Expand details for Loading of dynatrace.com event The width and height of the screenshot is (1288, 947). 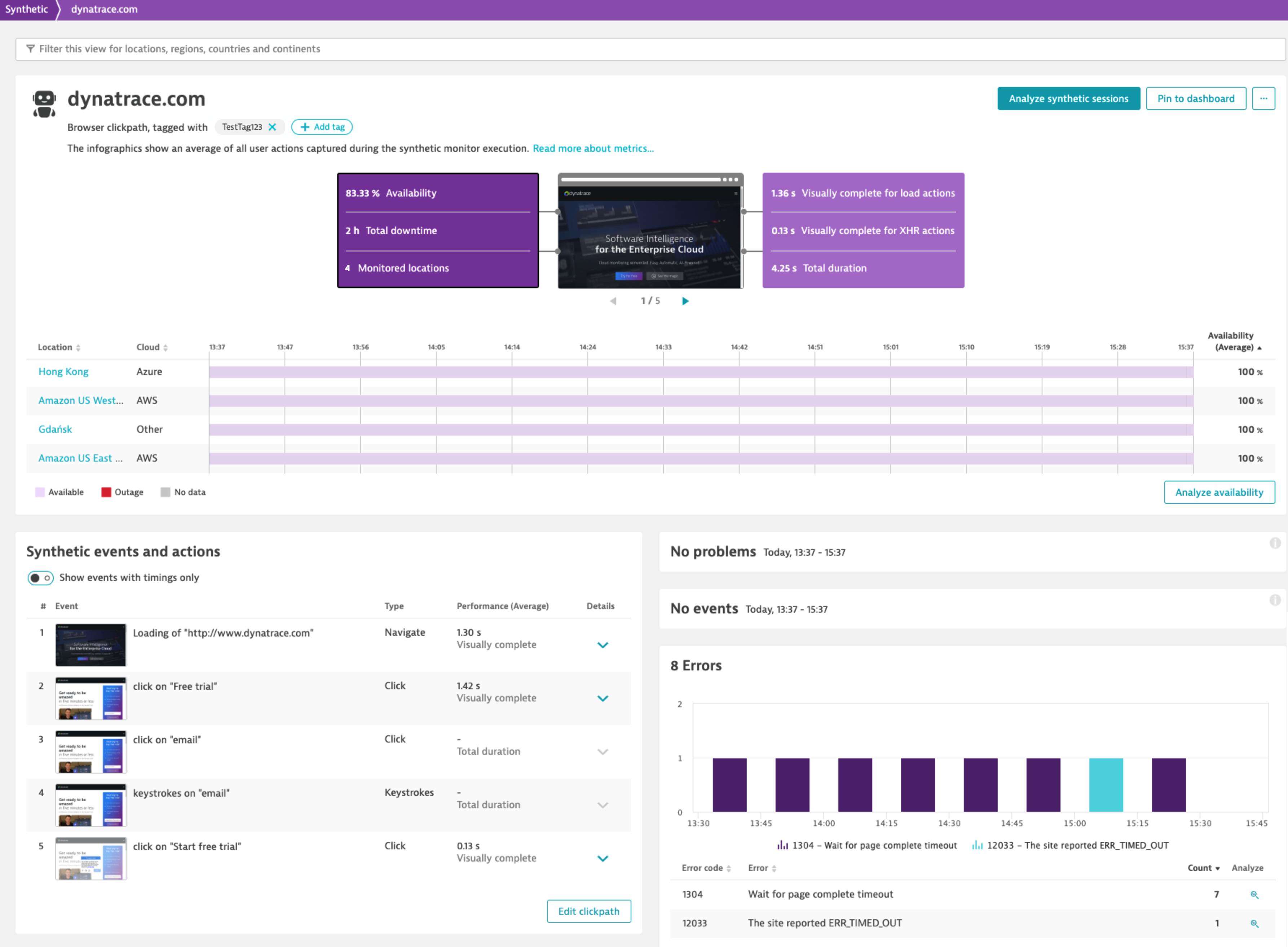coord(603,645)
